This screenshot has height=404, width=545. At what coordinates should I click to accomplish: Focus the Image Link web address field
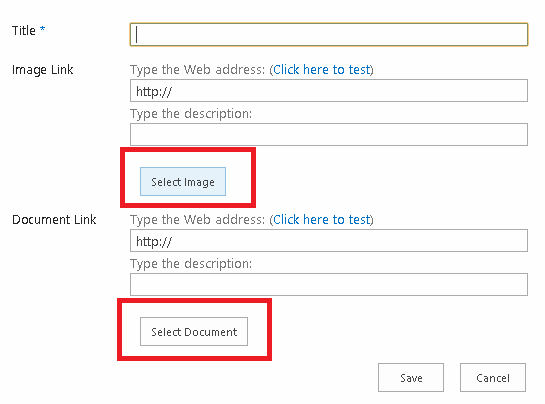329,91
